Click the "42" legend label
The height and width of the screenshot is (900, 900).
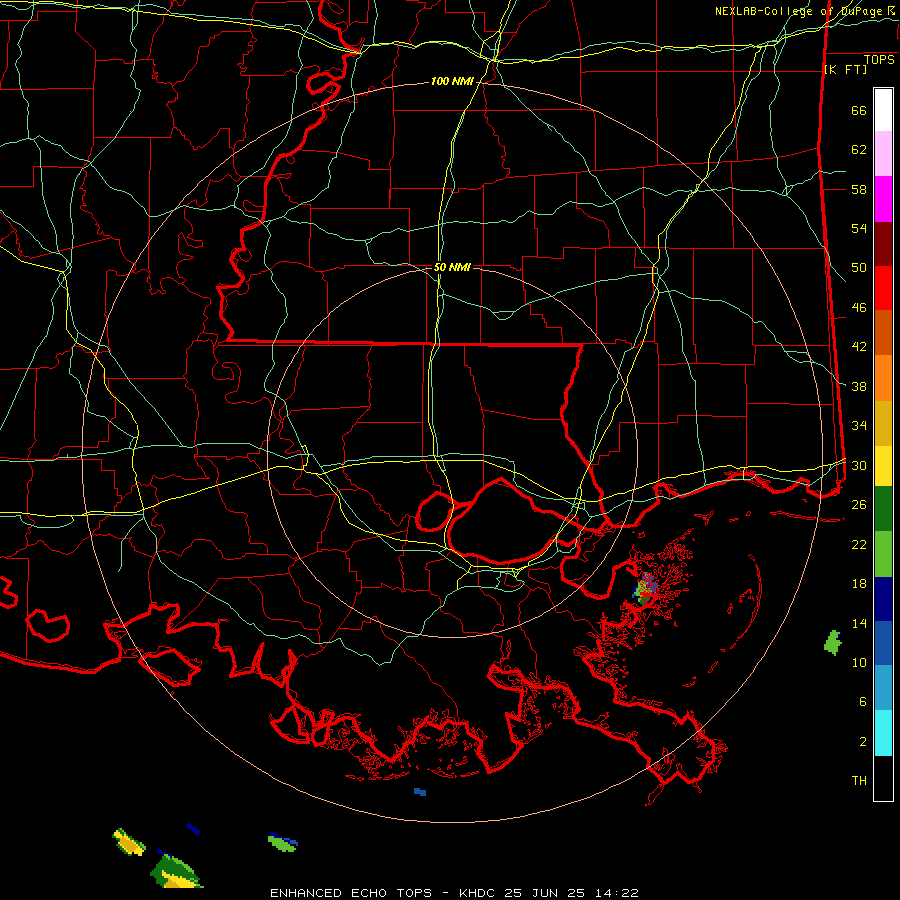[x=859, y=346]
